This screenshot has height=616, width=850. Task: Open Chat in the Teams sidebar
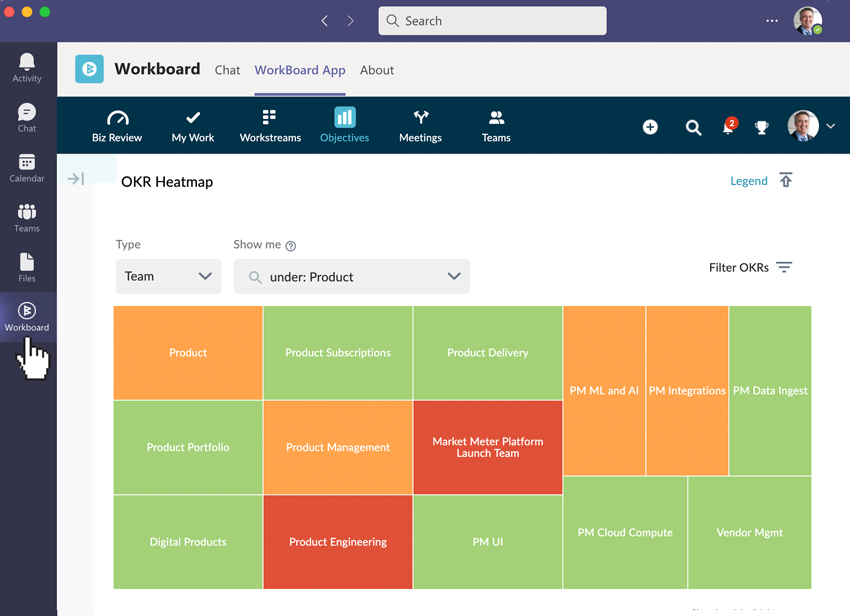(x=27, y=118)
